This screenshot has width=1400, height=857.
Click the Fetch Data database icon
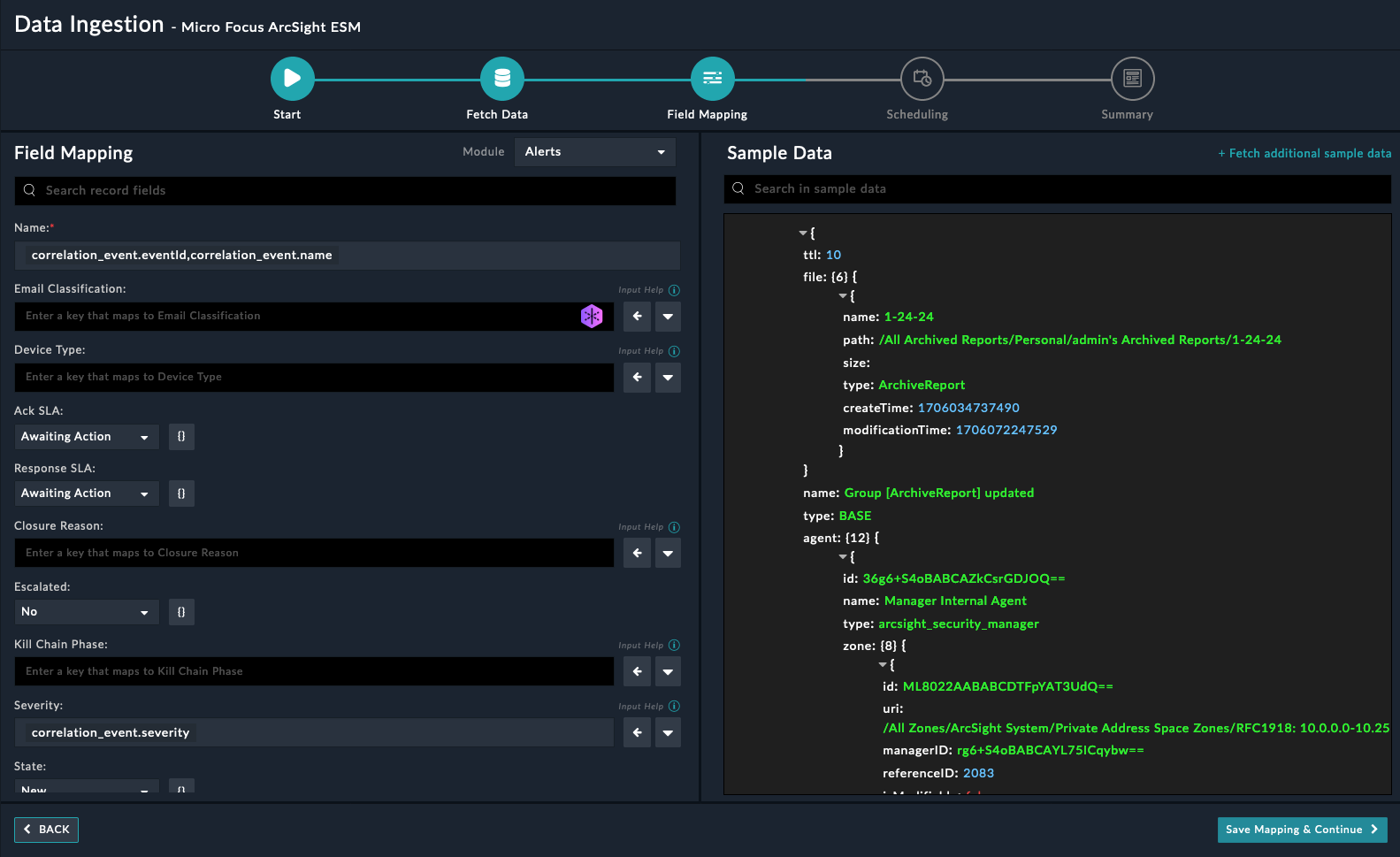click(501, 79)
